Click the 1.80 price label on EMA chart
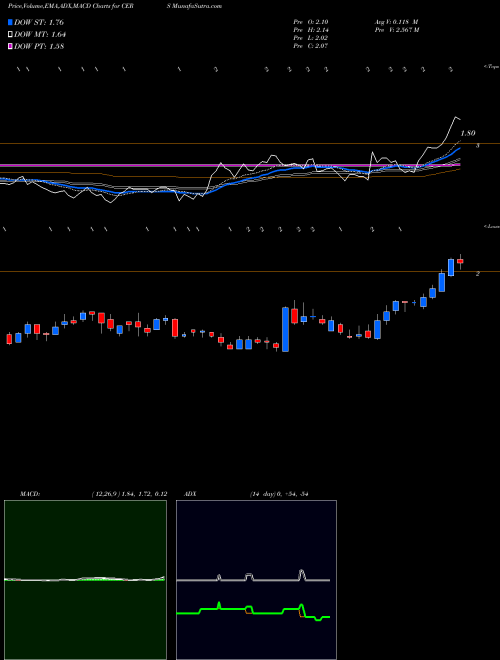Viewport: 500px width, 660px height. 468,133
